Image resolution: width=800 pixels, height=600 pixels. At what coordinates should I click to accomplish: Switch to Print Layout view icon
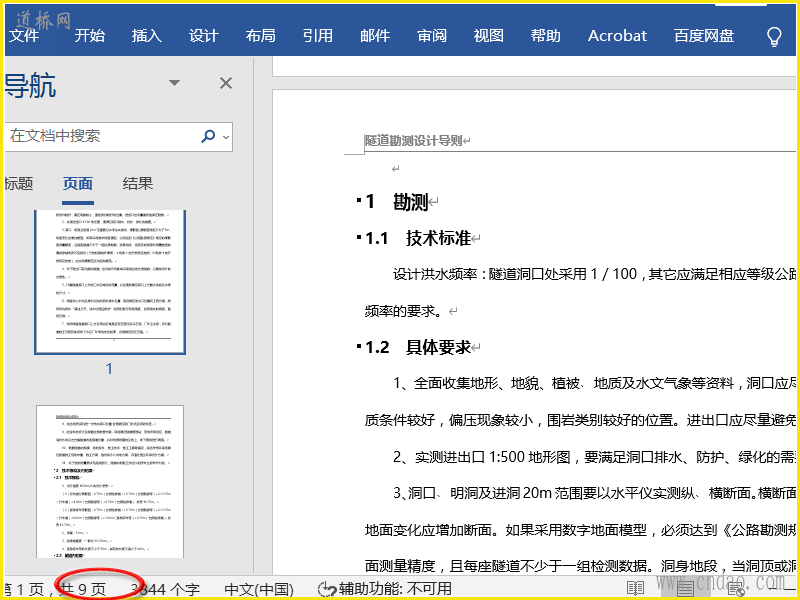(685, 589)
